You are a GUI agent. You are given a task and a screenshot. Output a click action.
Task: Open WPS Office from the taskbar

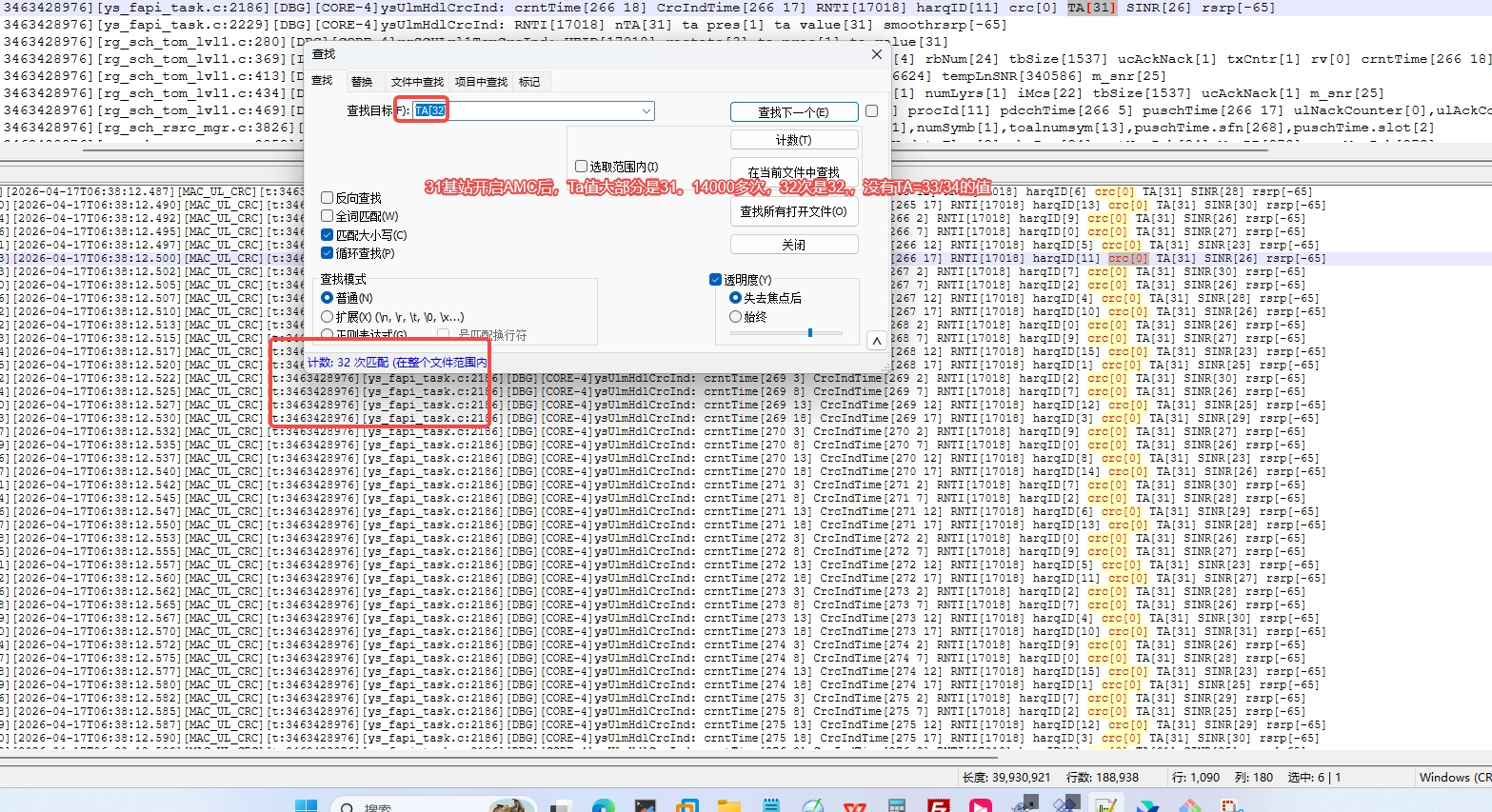point(855,805)
